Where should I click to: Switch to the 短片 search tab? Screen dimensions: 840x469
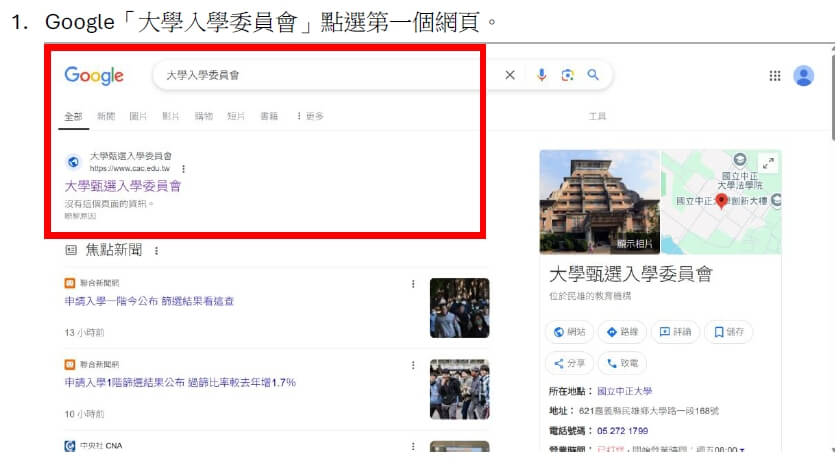click(236, 116)
